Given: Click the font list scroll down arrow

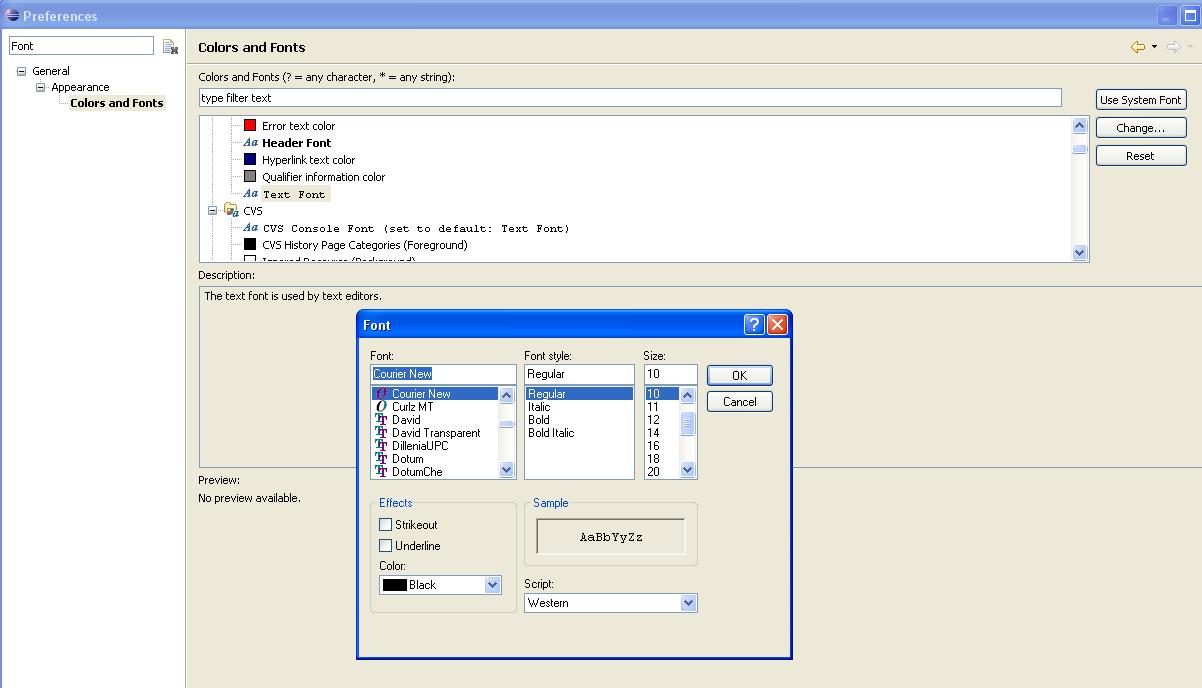Looking at the screenshot, I should 506,469.
